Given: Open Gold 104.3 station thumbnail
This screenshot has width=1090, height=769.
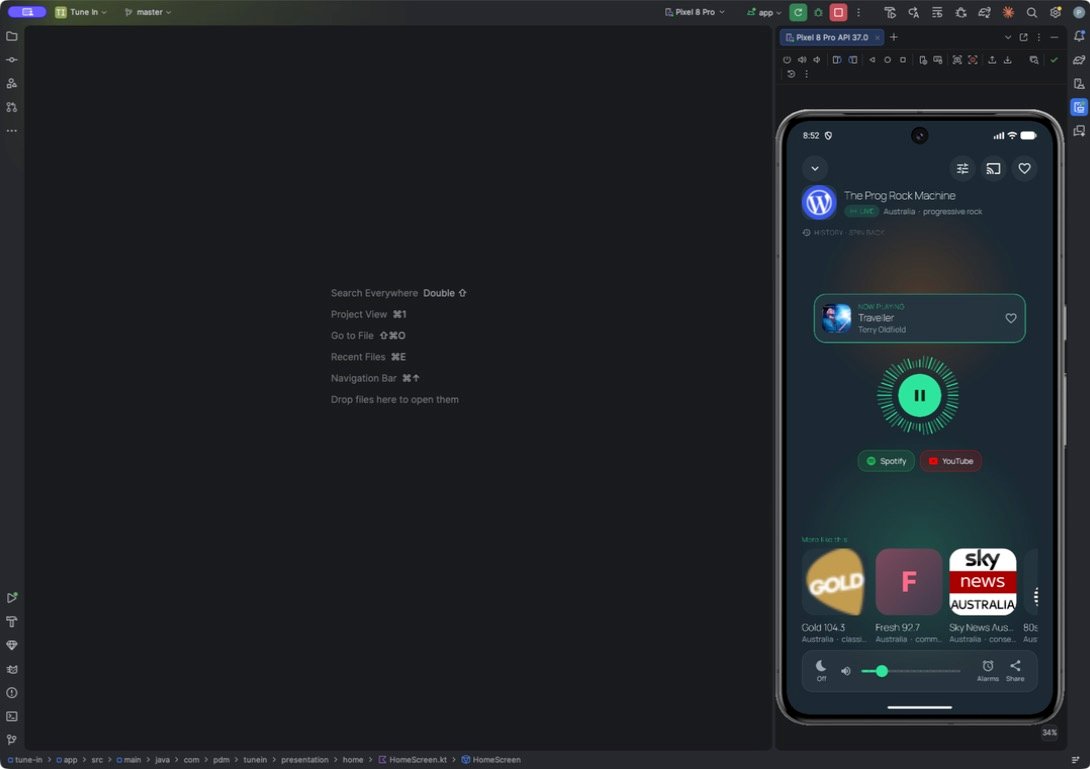Looking at the screenshot, I should click(835, 582).
